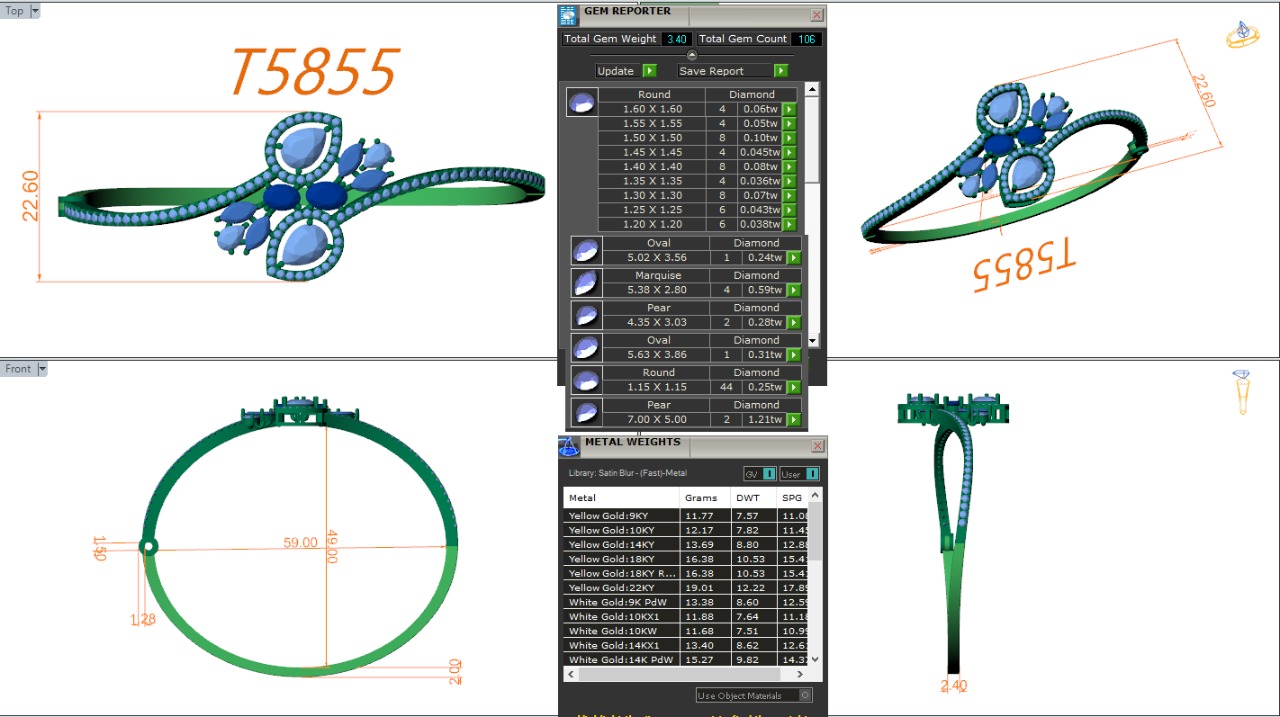
Task: Click the Metal Weights panel icon
Action: [x=569, y=446]
